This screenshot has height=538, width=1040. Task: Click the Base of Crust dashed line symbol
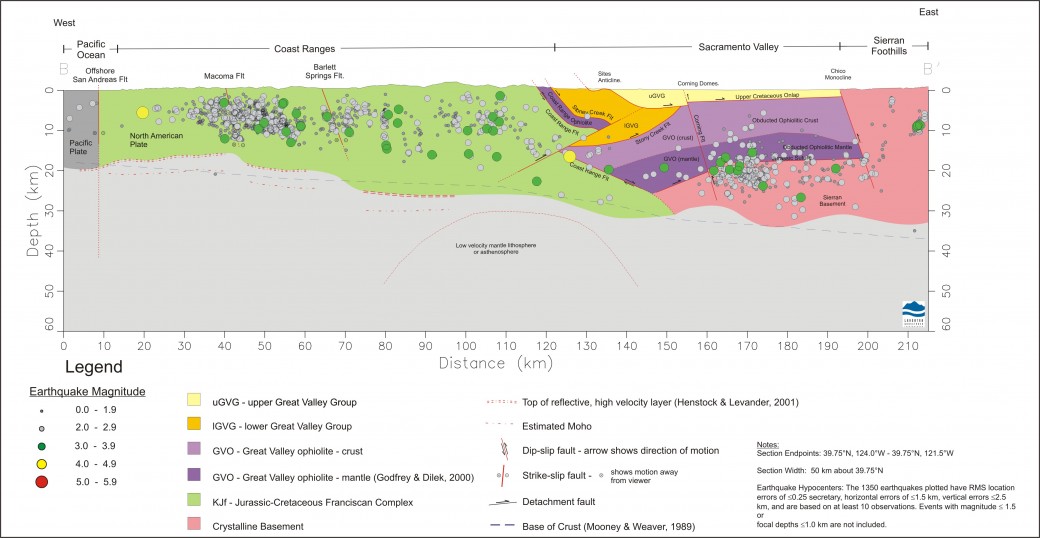502,527
